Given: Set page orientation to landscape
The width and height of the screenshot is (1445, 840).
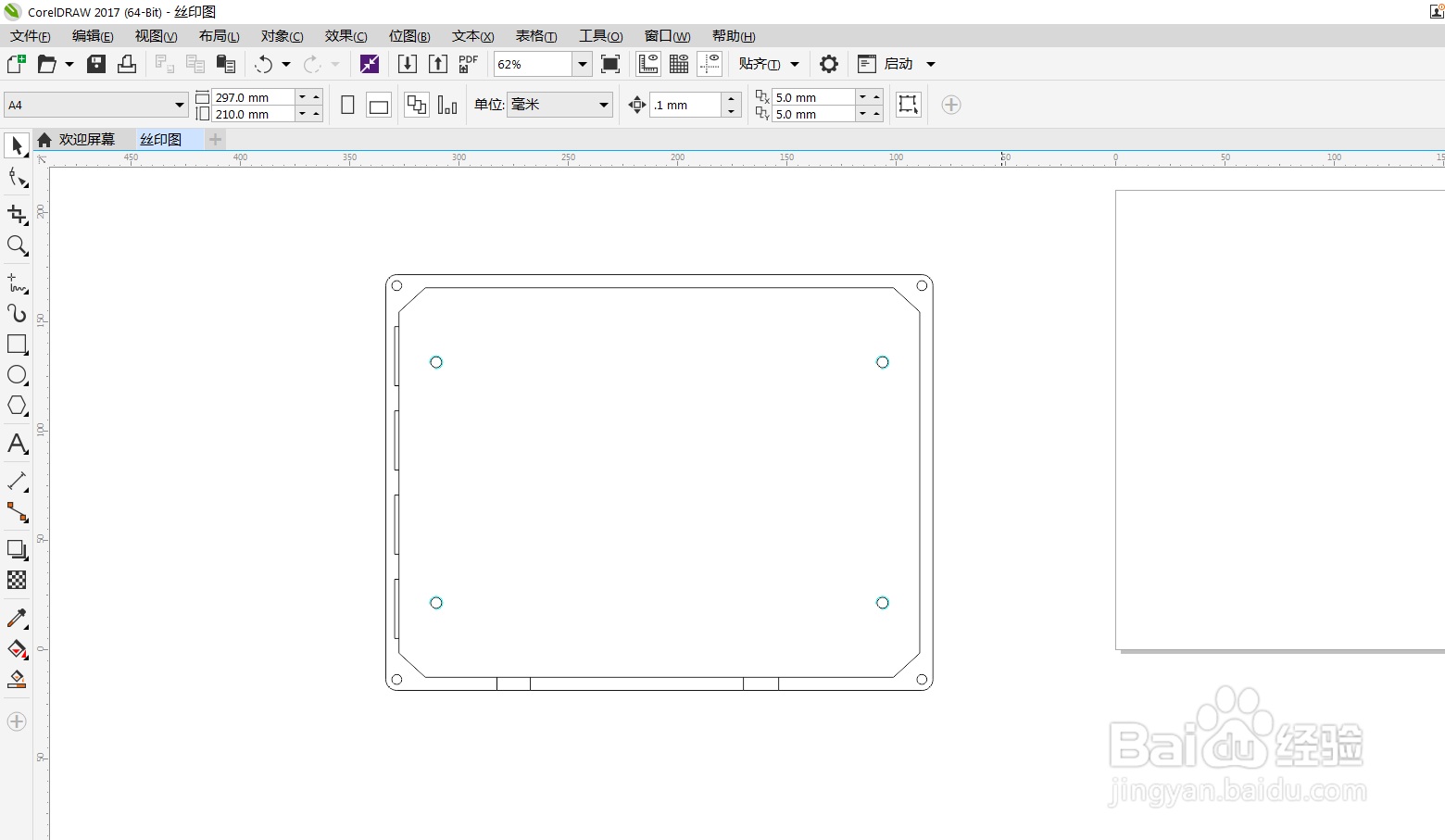Looking at the screenshot, I should pos(379,105).
